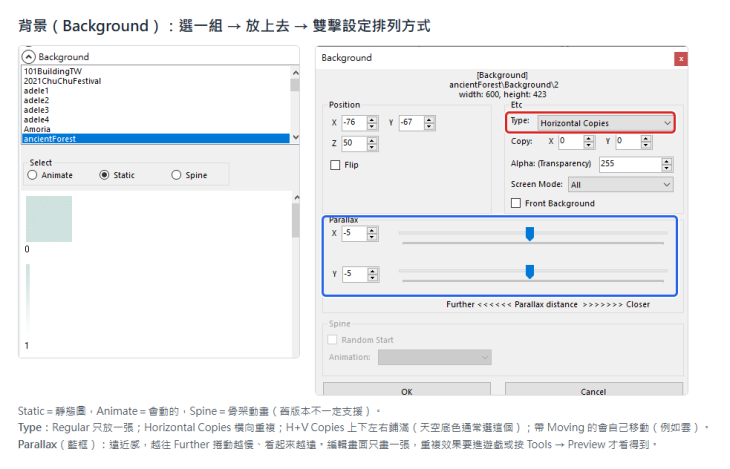Click the Cancel button

pyautogui.click(x=594, y=390)
